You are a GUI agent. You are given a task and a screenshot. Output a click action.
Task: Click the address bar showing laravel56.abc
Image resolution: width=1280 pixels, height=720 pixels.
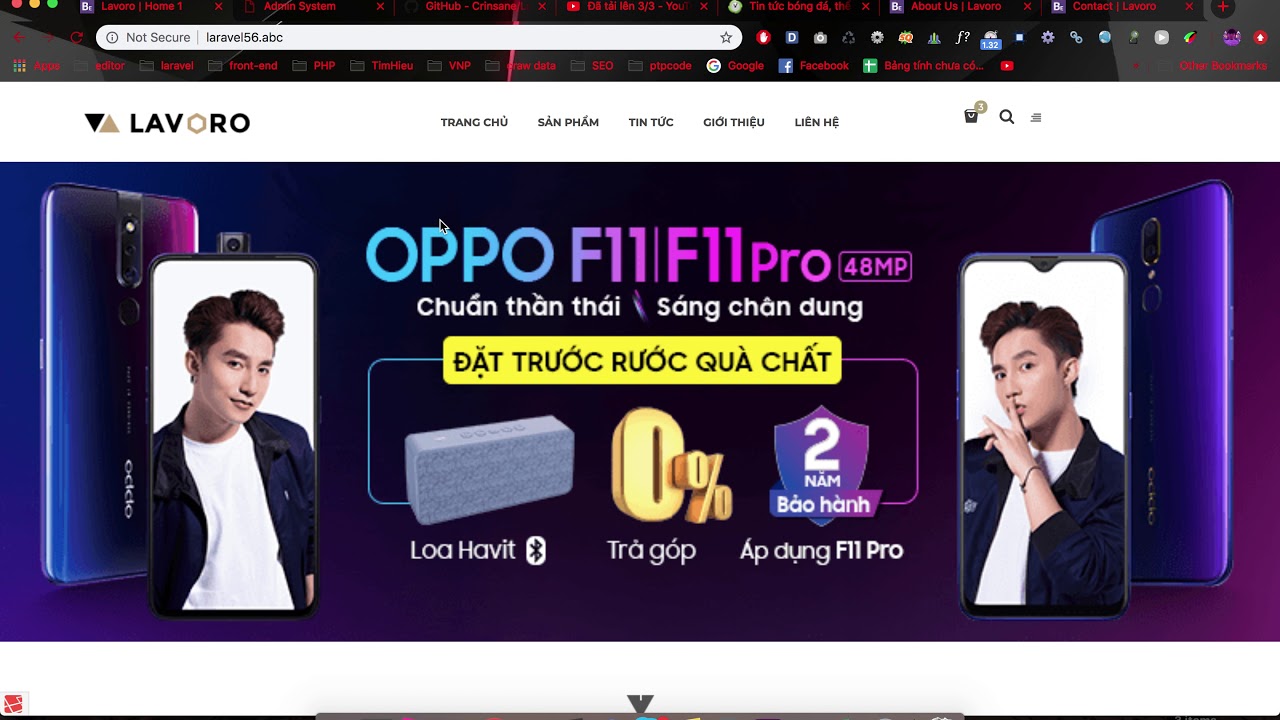[x=420, y=38]
